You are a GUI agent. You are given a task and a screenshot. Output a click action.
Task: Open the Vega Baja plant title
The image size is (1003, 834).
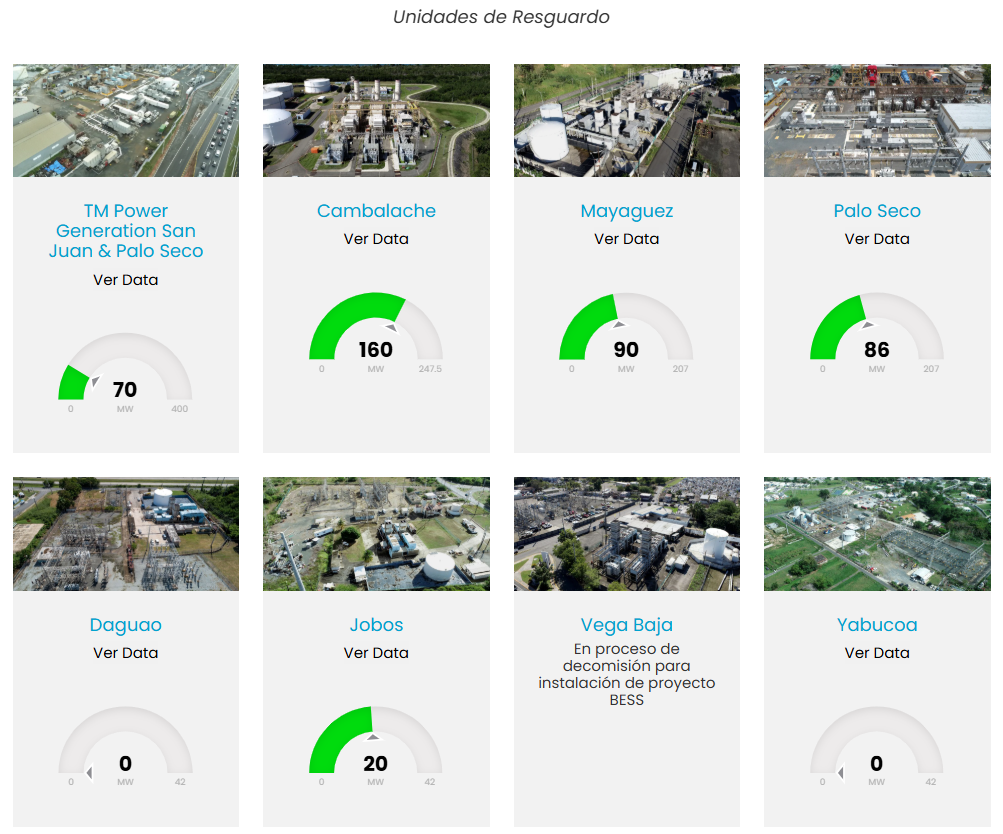[626, 625]
